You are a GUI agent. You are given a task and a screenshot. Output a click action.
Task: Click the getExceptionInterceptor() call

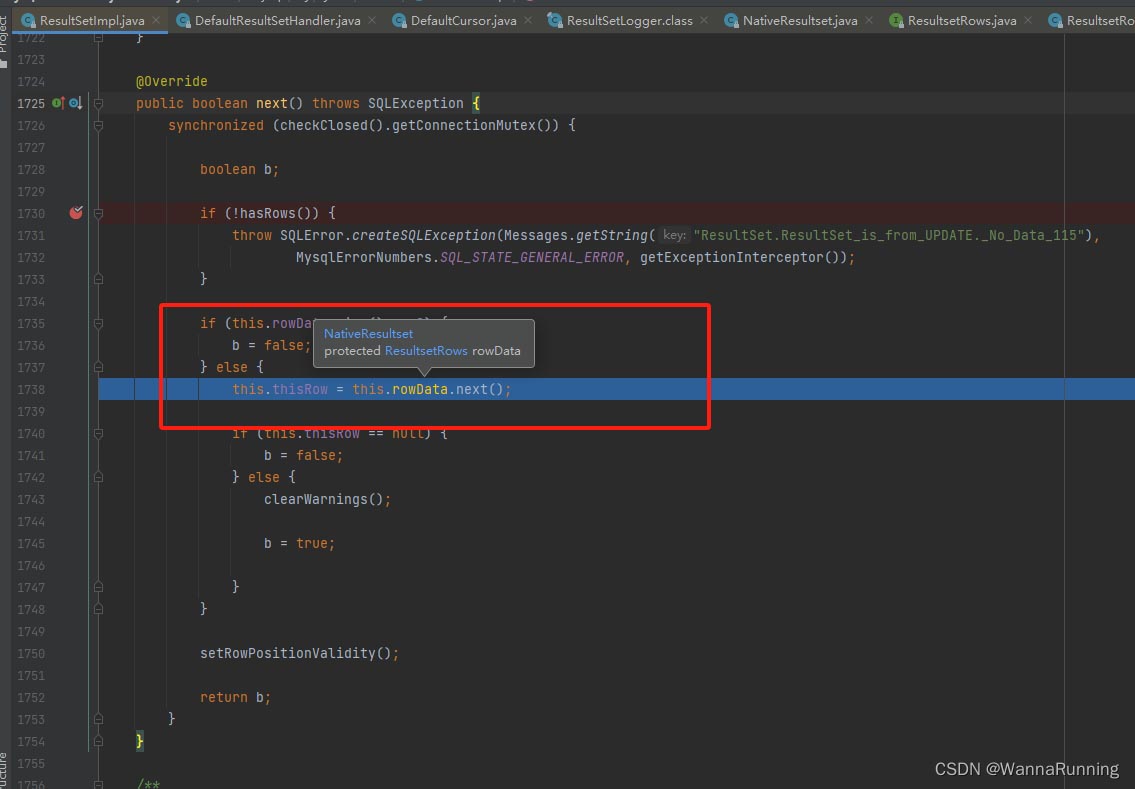743,257
